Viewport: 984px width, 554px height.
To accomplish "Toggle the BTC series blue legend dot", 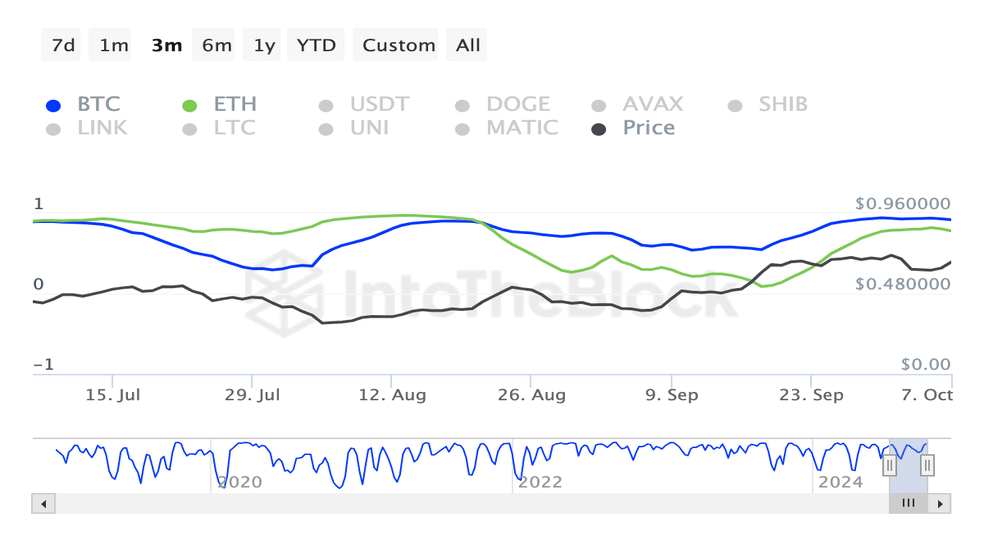I will click(53, 106).
